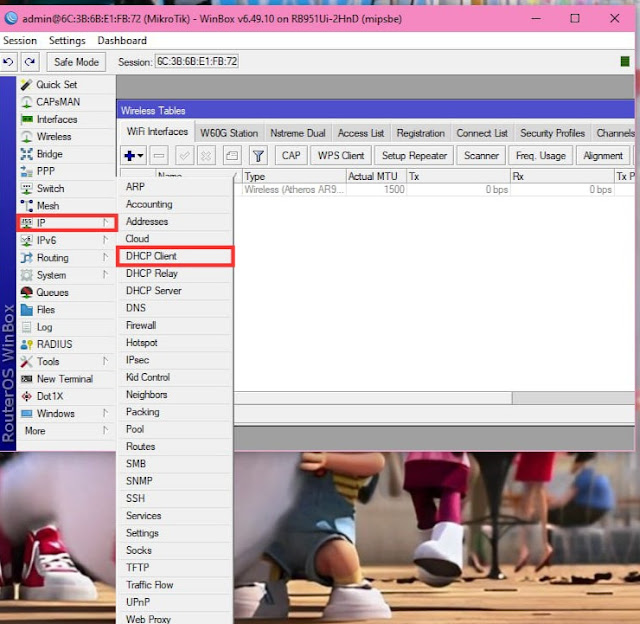Image resolution: width=640 pixels, height=624 pixels.
Task: Open the add (plus) dropdown
Action: coord(133,156)
